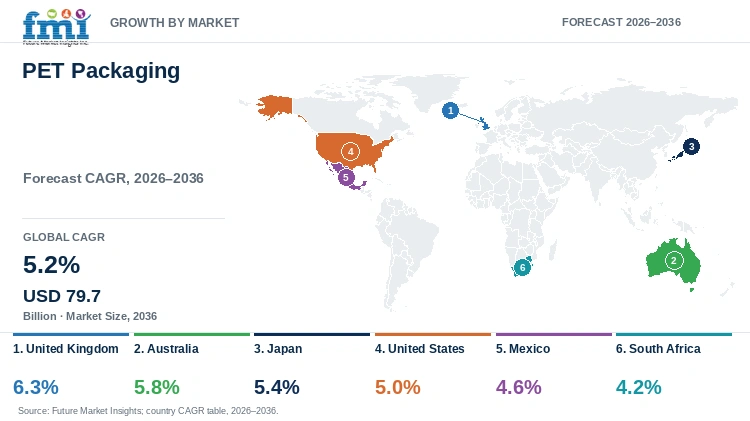The height and width of the screenshot is (421, 750).
Task: Click the blue color bar above United Kingdom
Action: click(x=71, y=334)
